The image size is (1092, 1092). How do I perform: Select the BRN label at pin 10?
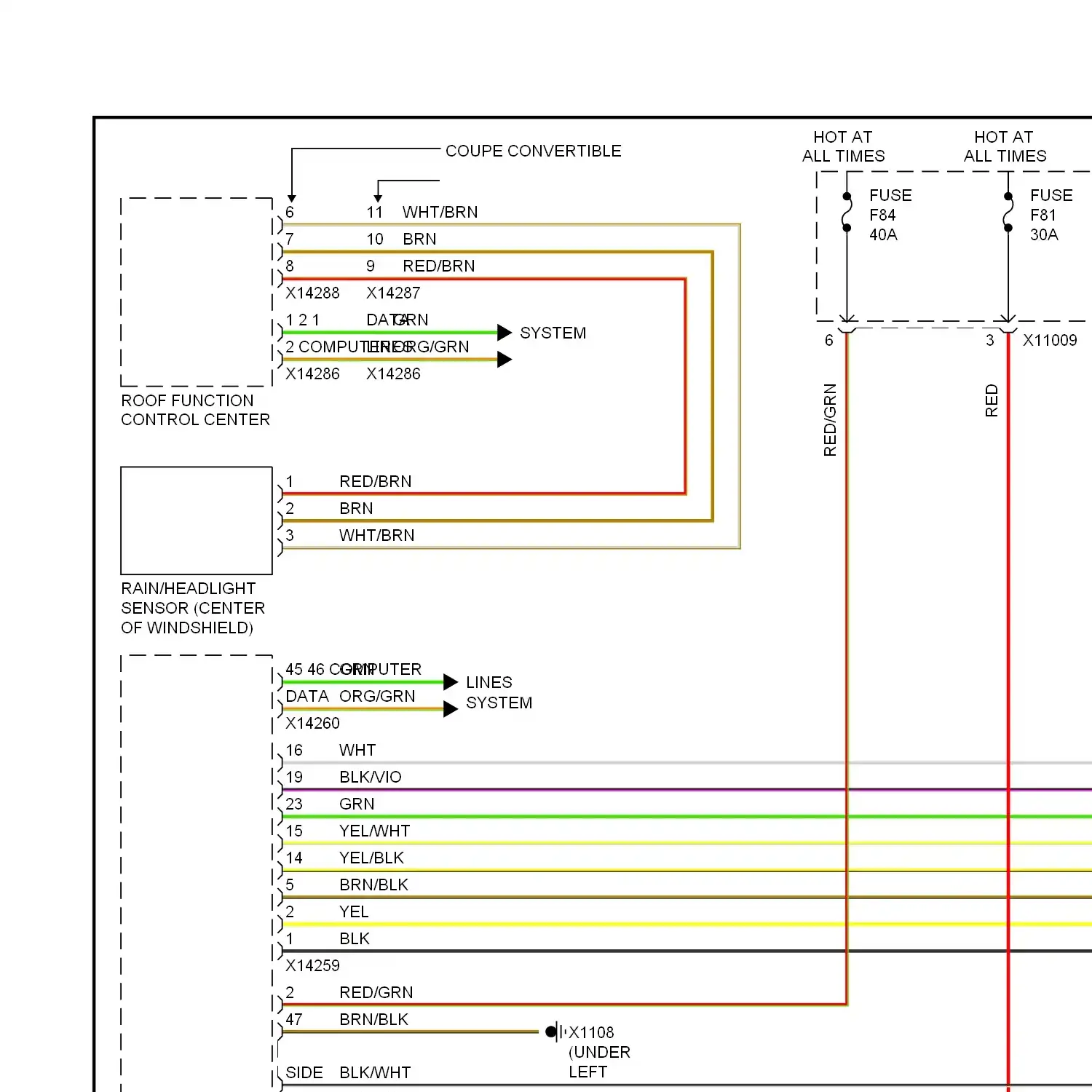coord(420,239)
